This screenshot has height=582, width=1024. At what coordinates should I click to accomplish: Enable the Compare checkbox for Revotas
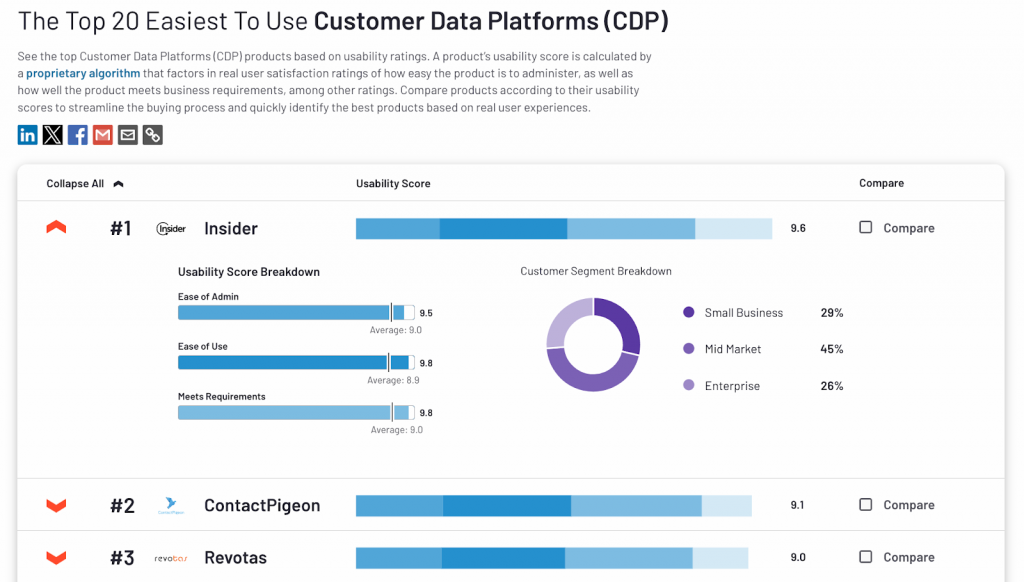pyautogui.click(x=866, y=557)
